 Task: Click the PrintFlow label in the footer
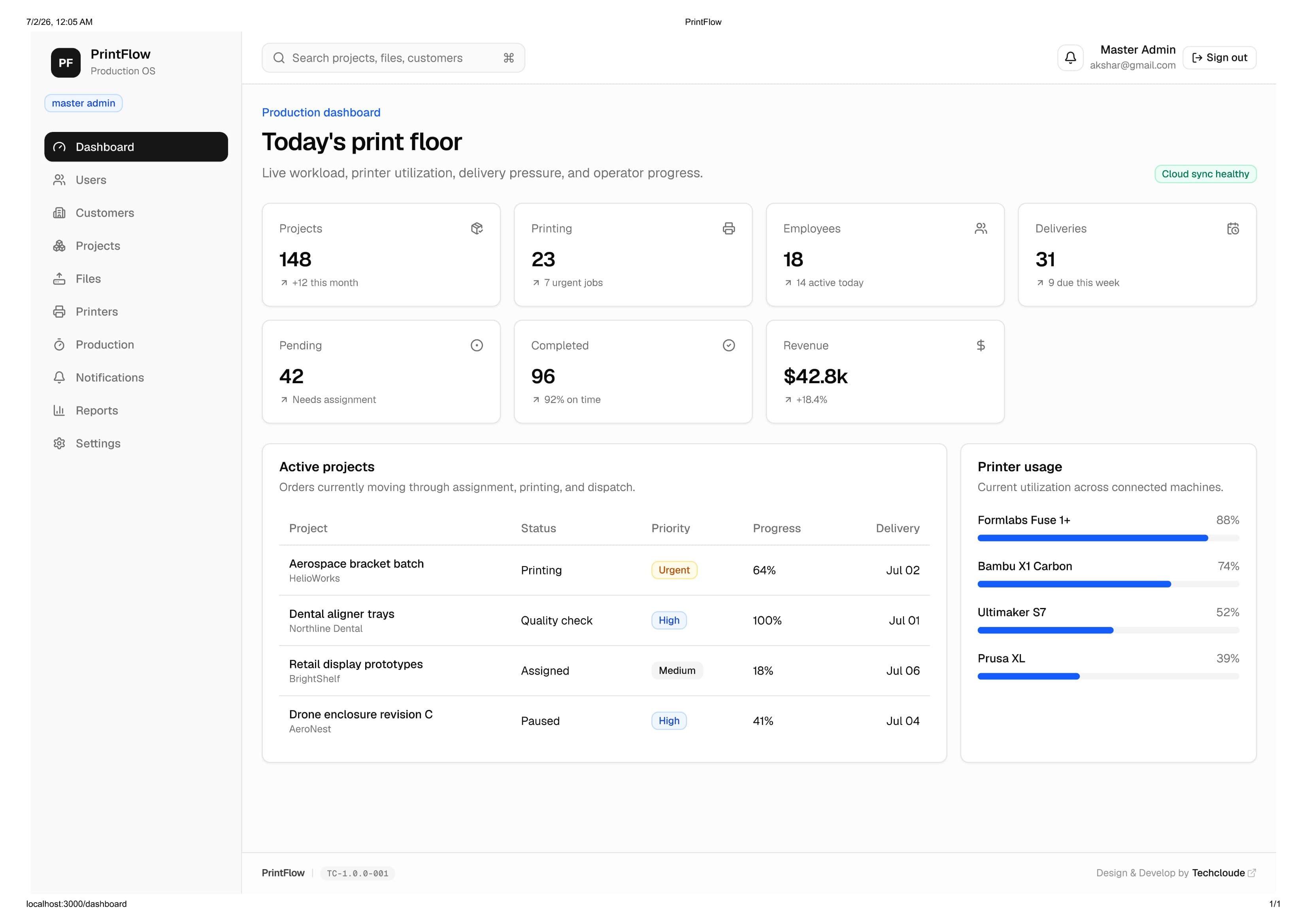(283, 873)
